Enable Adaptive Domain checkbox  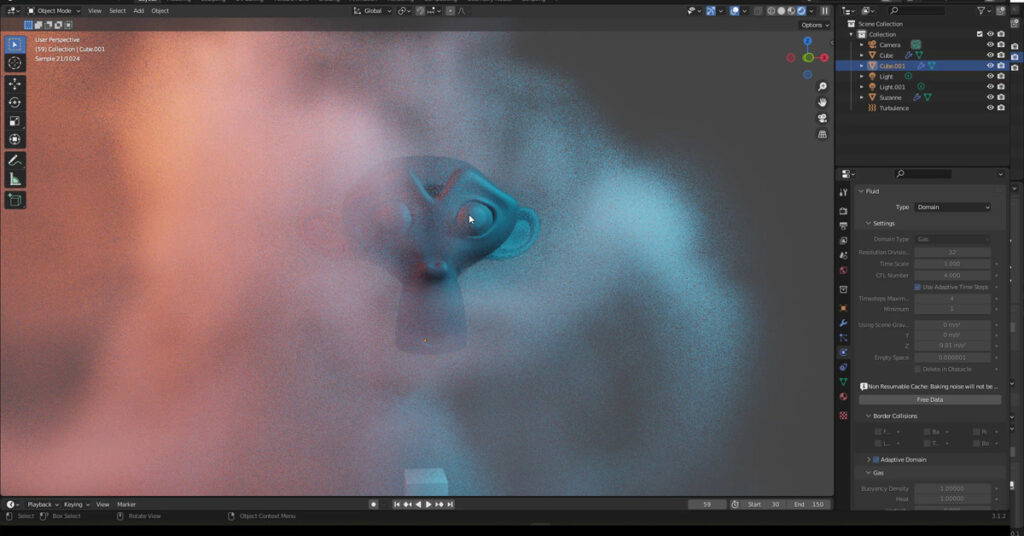[x=876, y=460]
